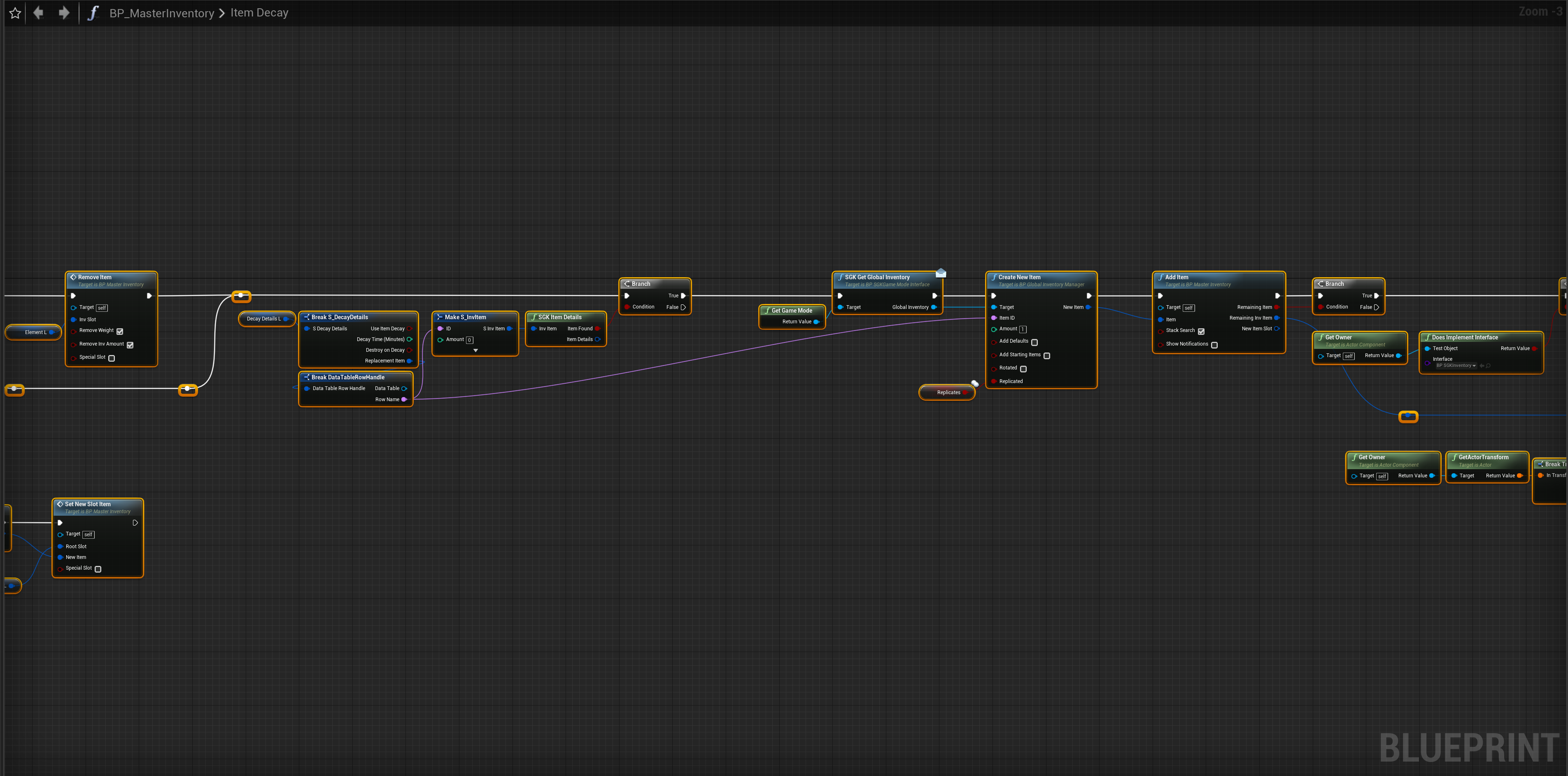Screen dimensions: 1568x776
Task: Browse to interface asset magnifier icon
Action: click(x=1488, y=366)
